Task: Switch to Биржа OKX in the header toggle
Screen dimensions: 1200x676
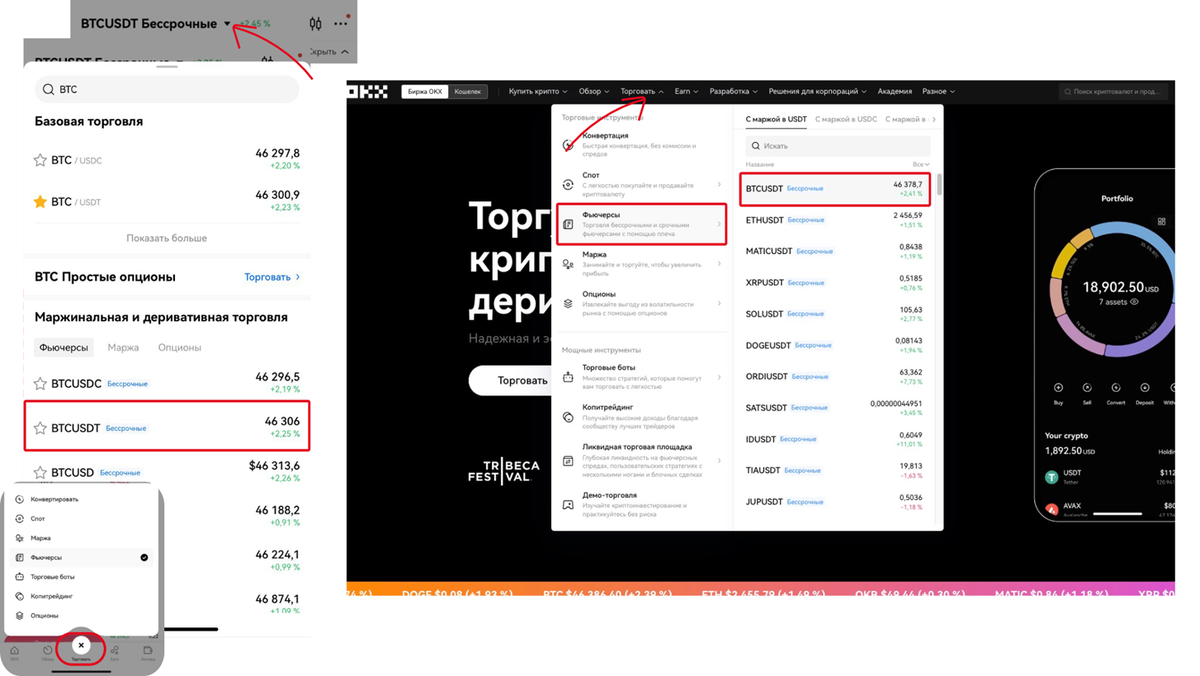Action: [425, 91]
